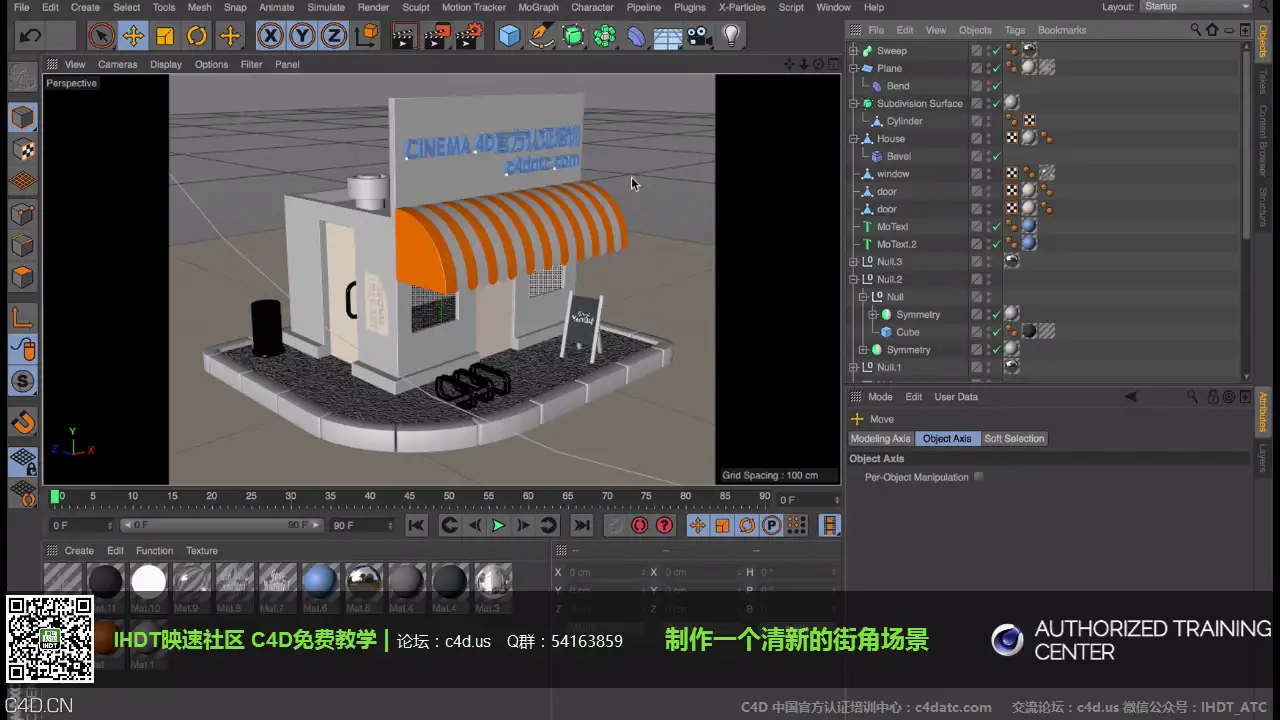Toggle visibility dots for window object
The width and height of the screenshot is (1280, 720).
988,174
